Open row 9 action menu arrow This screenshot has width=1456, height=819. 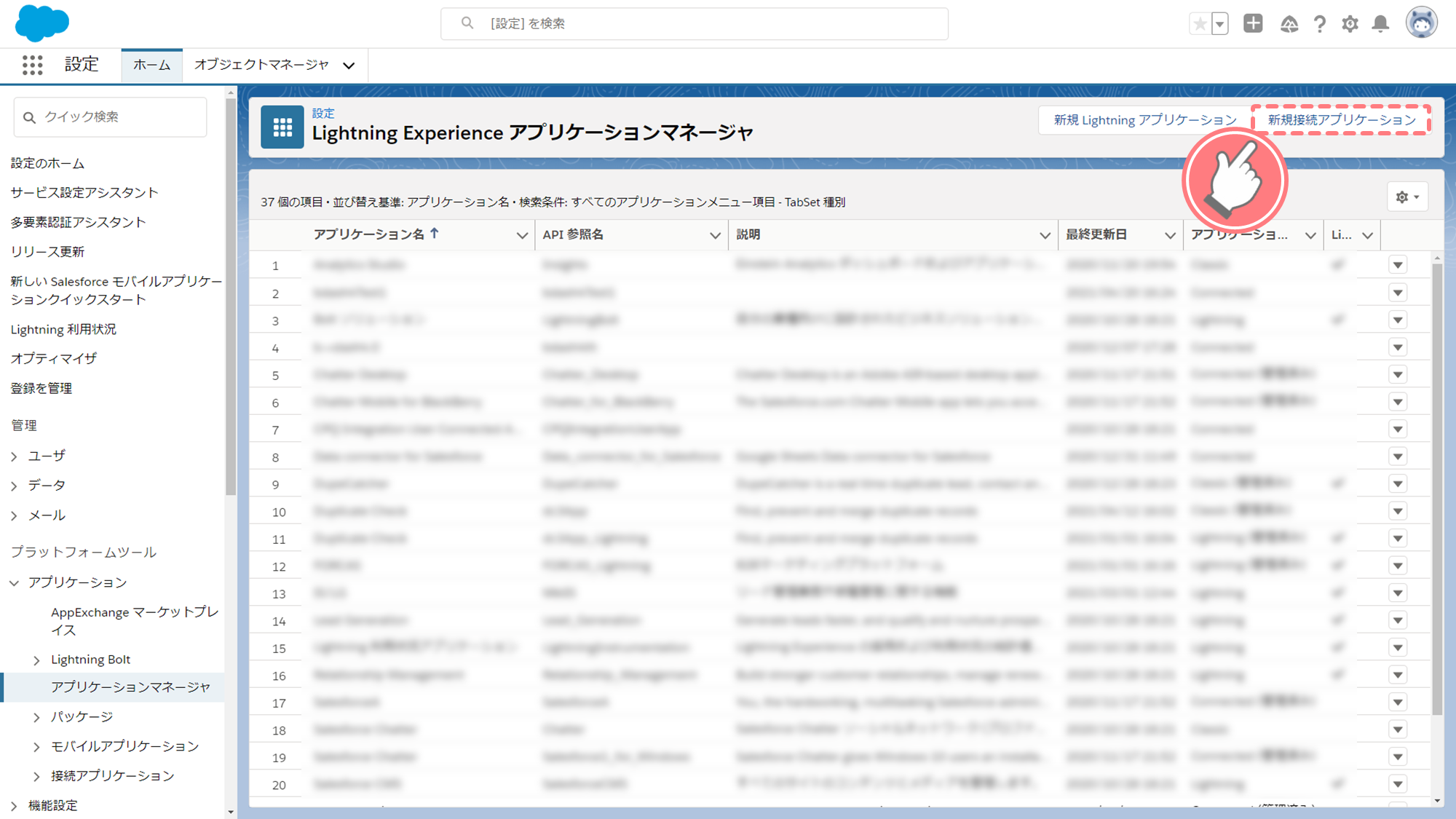(1397, 483)
